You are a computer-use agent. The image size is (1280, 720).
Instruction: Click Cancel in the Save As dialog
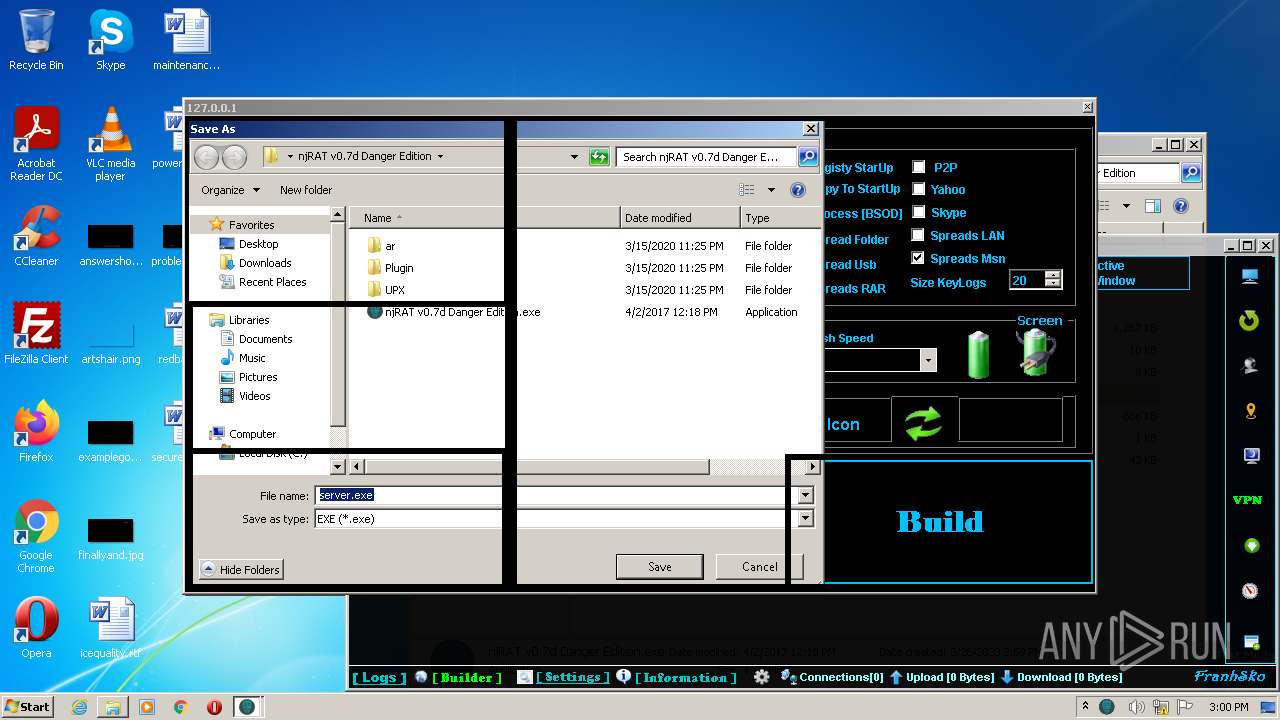pyautogui.click(x=759, y=567)
